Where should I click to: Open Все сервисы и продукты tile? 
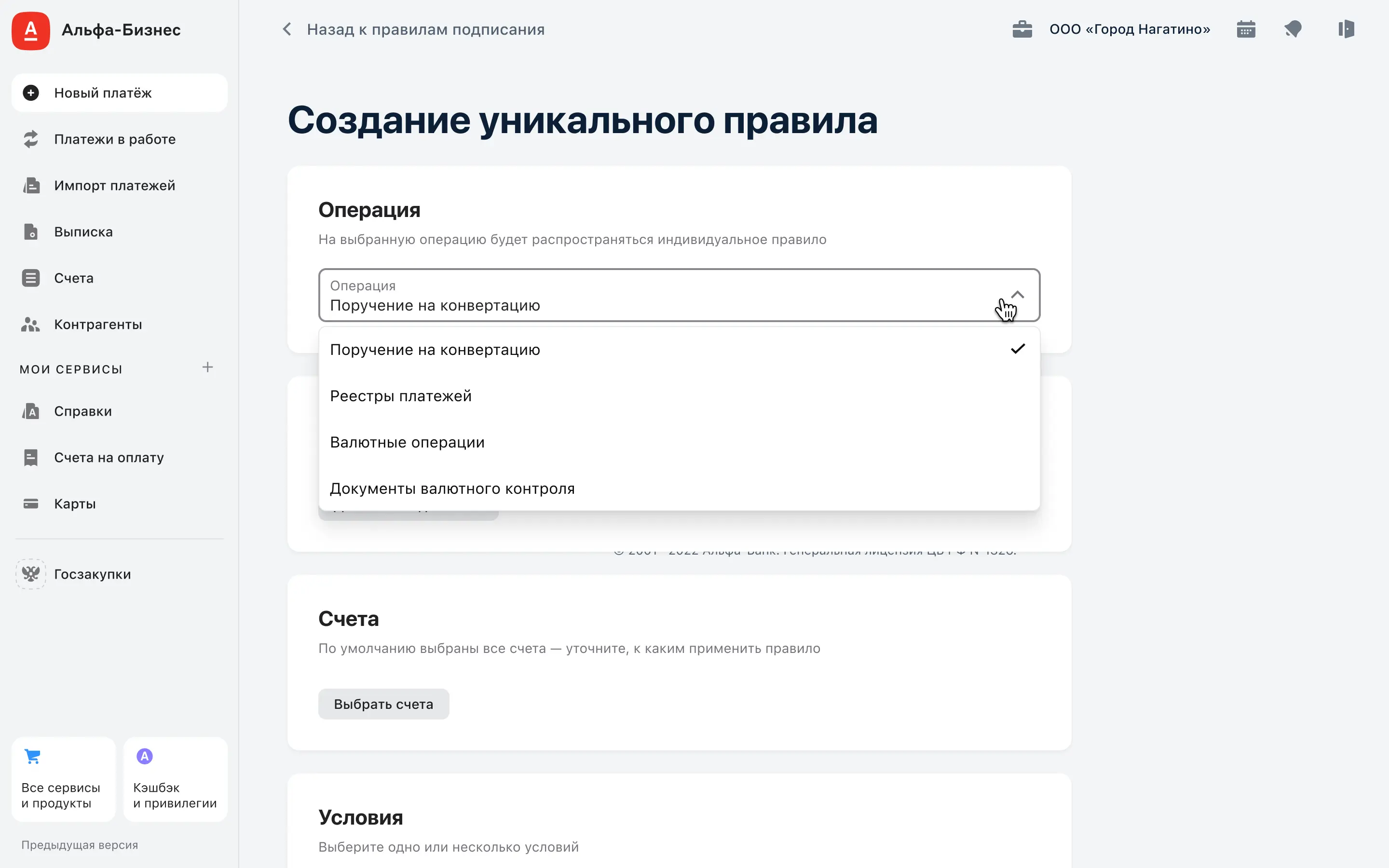tap(63, 779)
